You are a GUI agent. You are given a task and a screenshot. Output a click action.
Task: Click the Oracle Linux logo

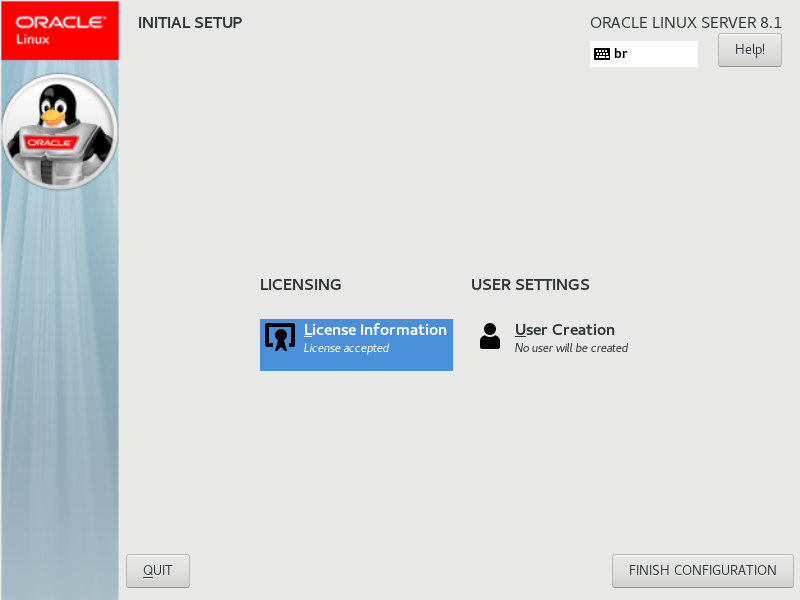[x=60, y=31]
